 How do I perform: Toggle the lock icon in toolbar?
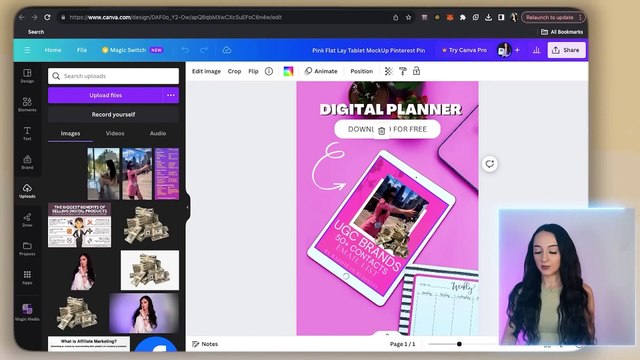click(x=416, y=71)
